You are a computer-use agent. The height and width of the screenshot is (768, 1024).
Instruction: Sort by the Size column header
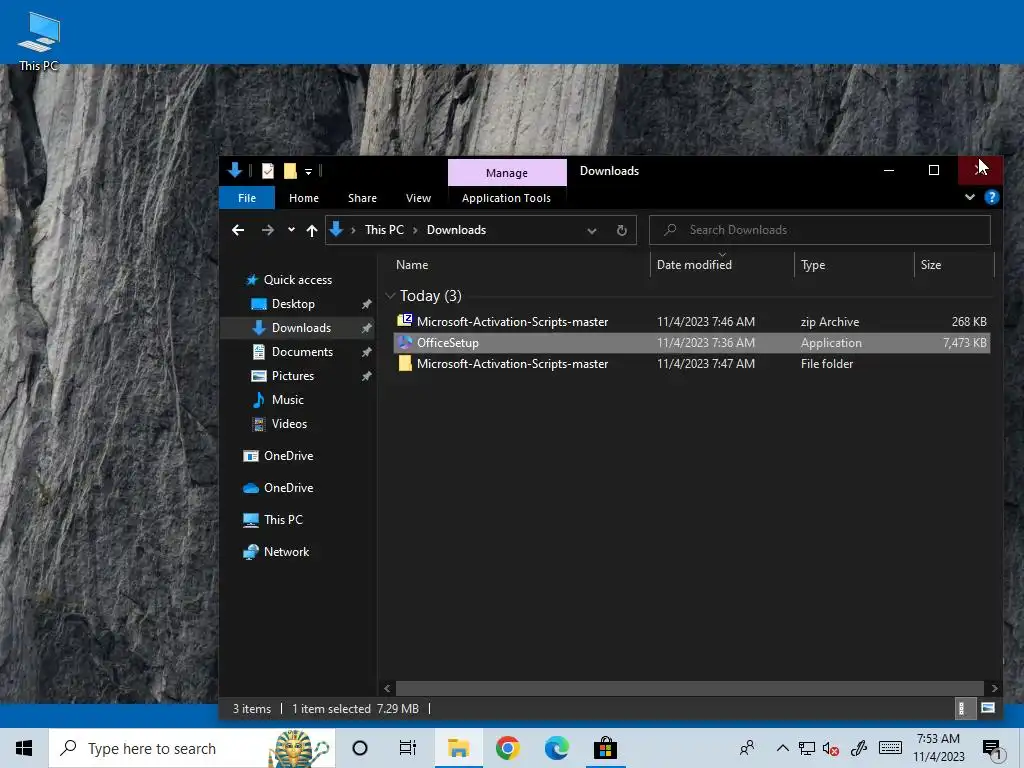click(x=931, y=264)
